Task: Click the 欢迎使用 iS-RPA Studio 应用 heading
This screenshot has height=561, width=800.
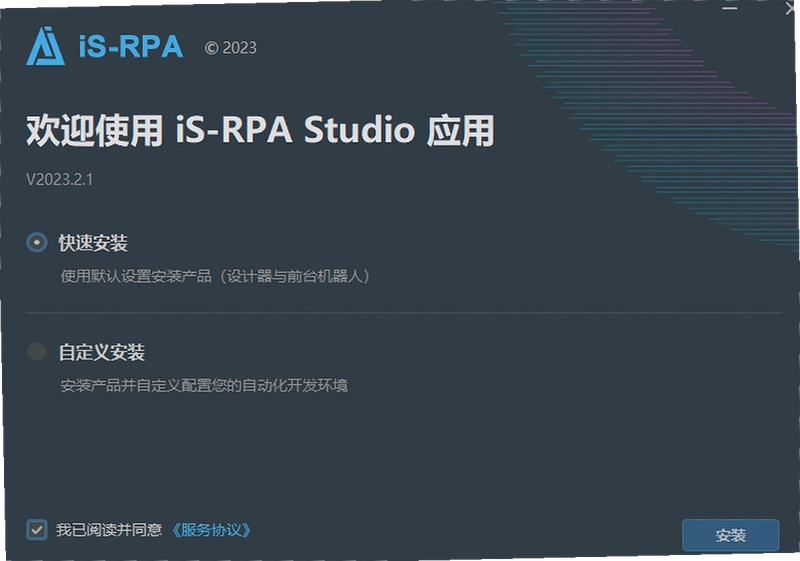Action: tap(260, 131)
